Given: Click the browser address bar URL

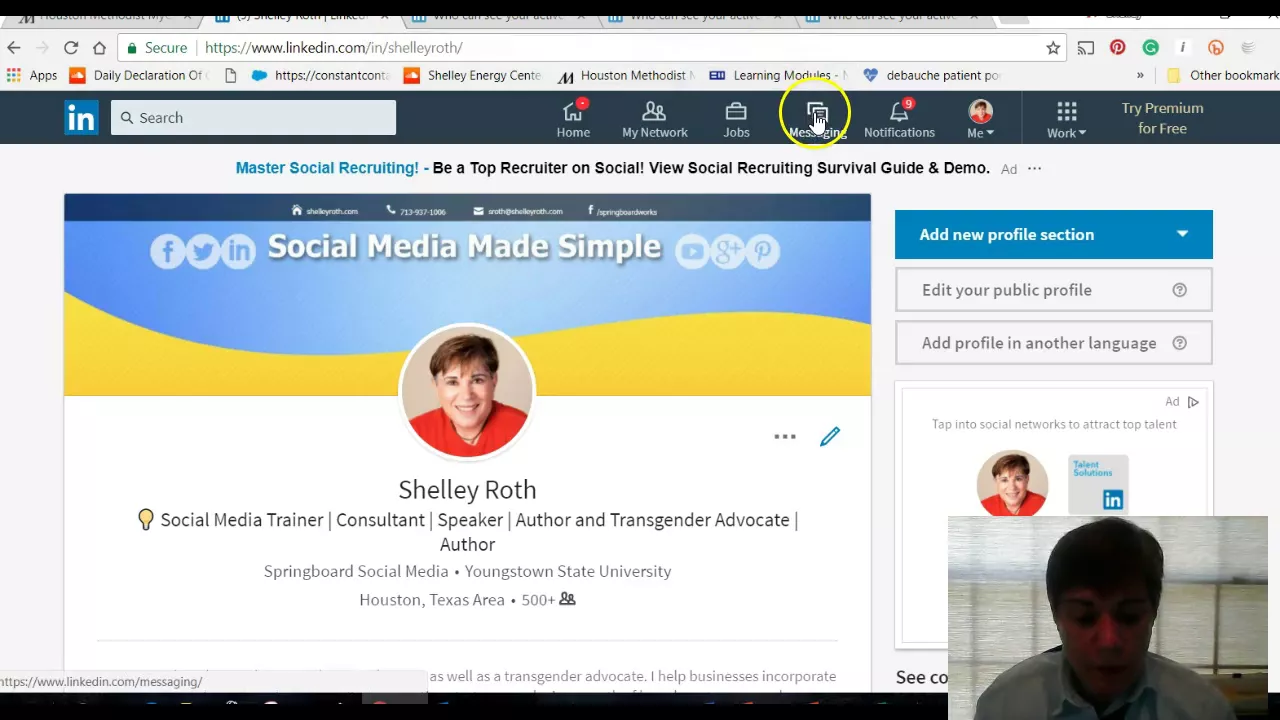Looking at the screenshot, I should click(x=334, y=48).
